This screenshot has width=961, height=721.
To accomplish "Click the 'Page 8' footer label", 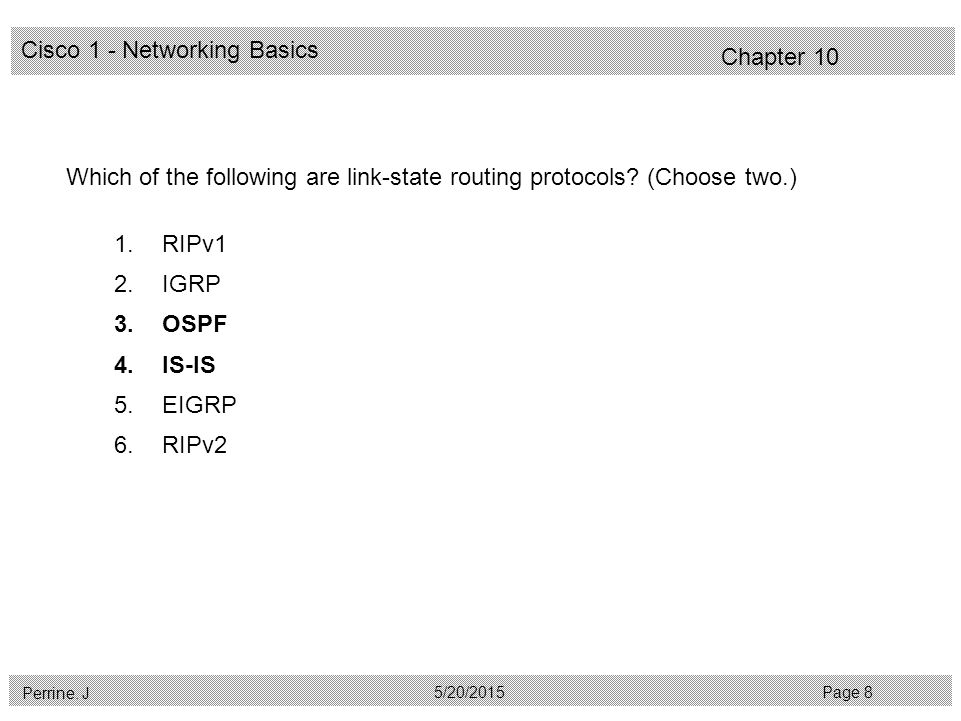I will pyautogui.click(x=847, y=692).
